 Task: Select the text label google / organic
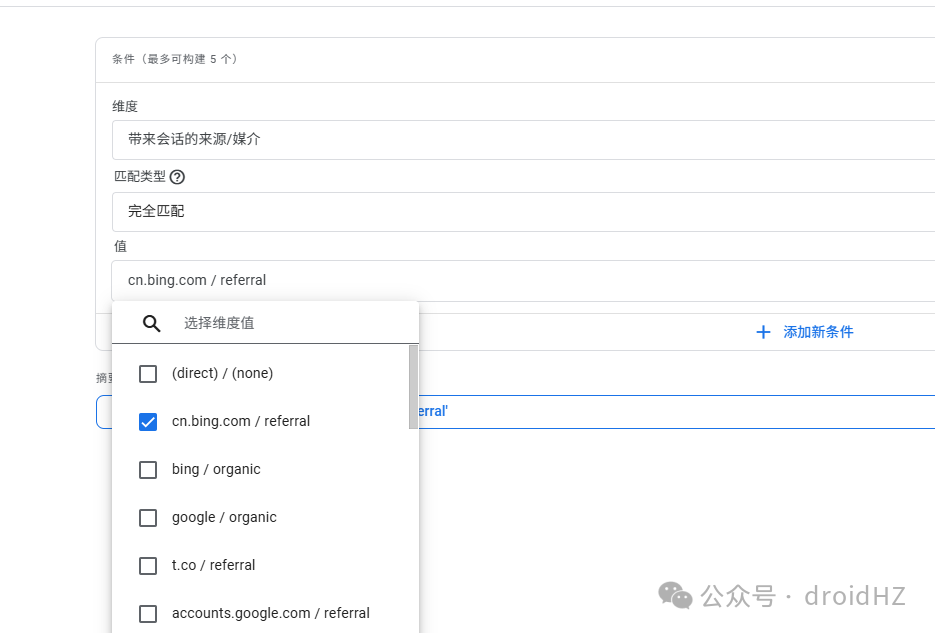tap(224, 517)
